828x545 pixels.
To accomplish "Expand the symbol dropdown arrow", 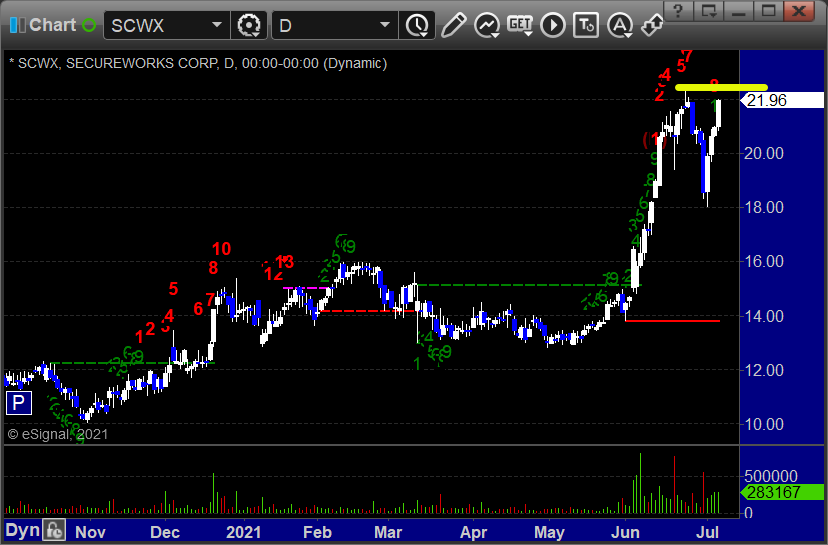I will (217, 25).
